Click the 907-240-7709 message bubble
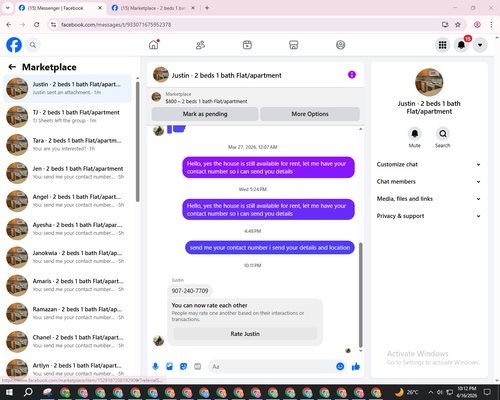This screenshot has width=500, height=400. [190, 291]
